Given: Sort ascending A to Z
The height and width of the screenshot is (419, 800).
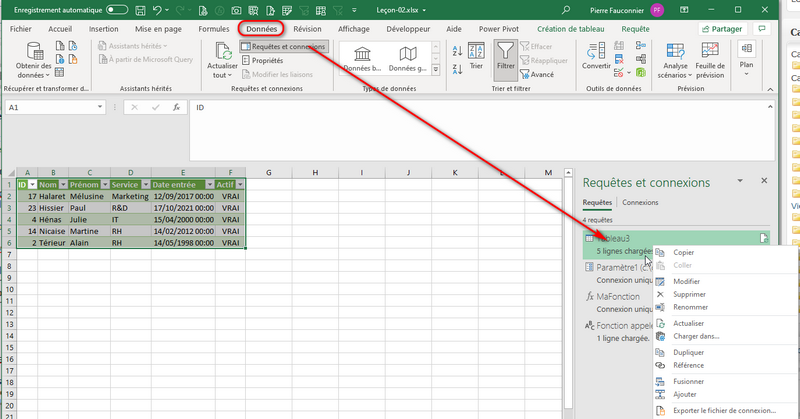Looking at the screenshot, I should pos(457,51).
